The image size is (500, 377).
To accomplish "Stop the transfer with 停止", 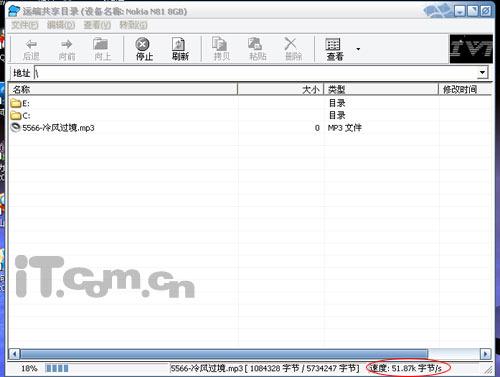I will coord(144,49).
